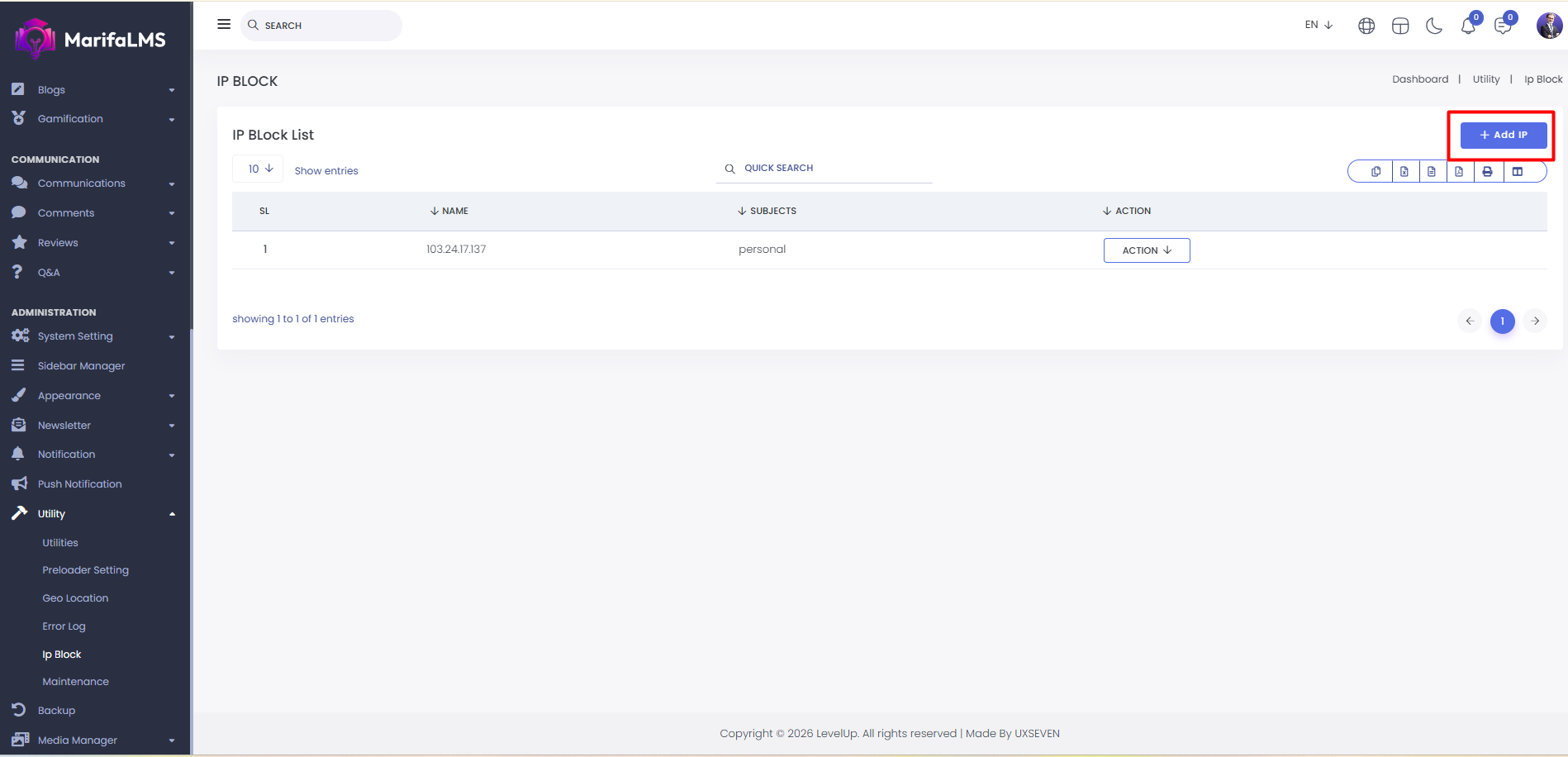
Task: Open the user profile avatar
Action: (1549, 26)
